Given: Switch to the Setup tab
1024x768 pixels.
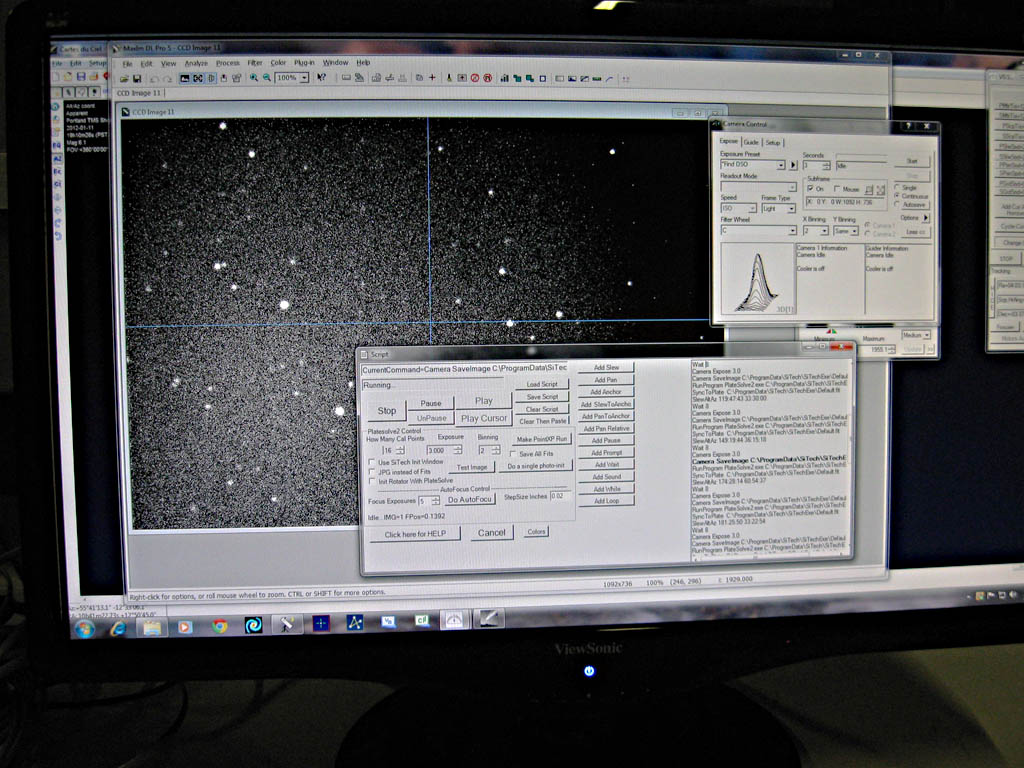Looking at the screenshot, I should 773,142.
